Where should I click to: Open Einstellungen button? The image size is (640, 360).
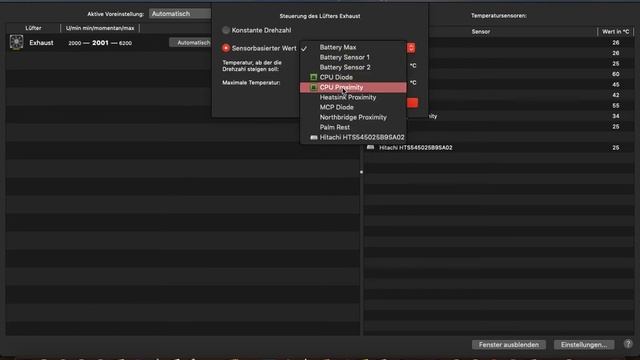point(584,344)
